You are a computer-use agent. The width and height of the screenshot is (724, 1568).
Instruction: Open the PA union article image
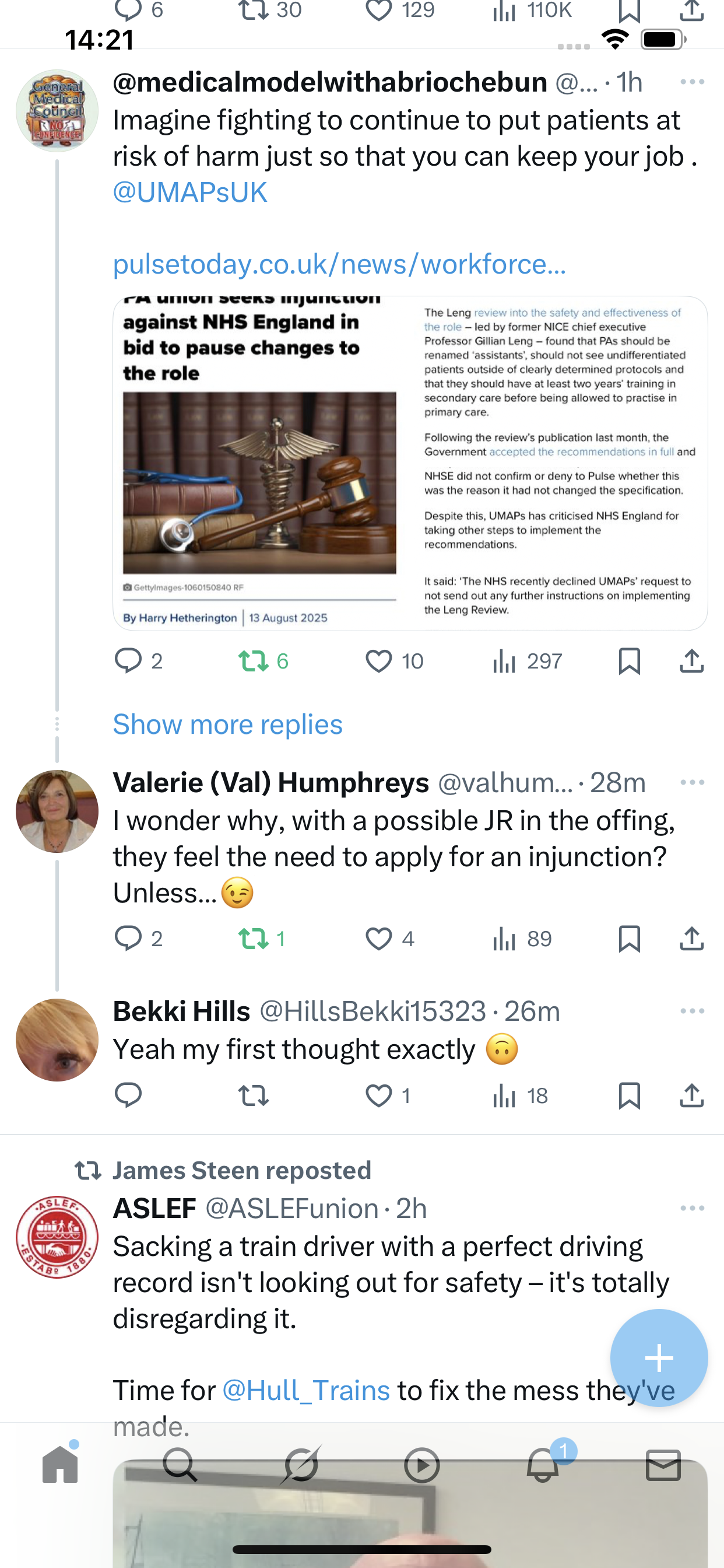pyautogui.click(x=410, y=463)
